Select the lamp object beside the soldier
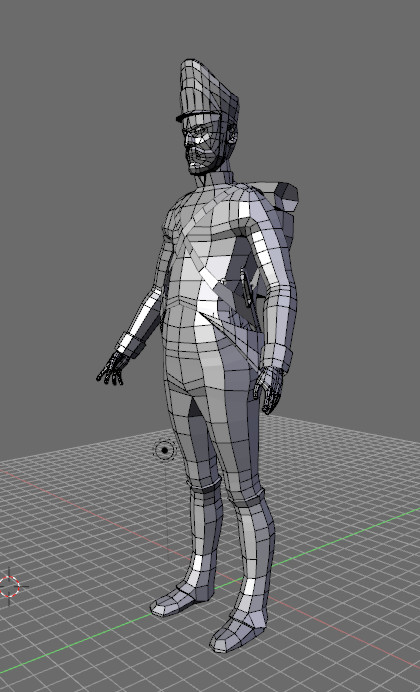Image resolution: width=420 pixels, height=692 pixels. [165, 450]
